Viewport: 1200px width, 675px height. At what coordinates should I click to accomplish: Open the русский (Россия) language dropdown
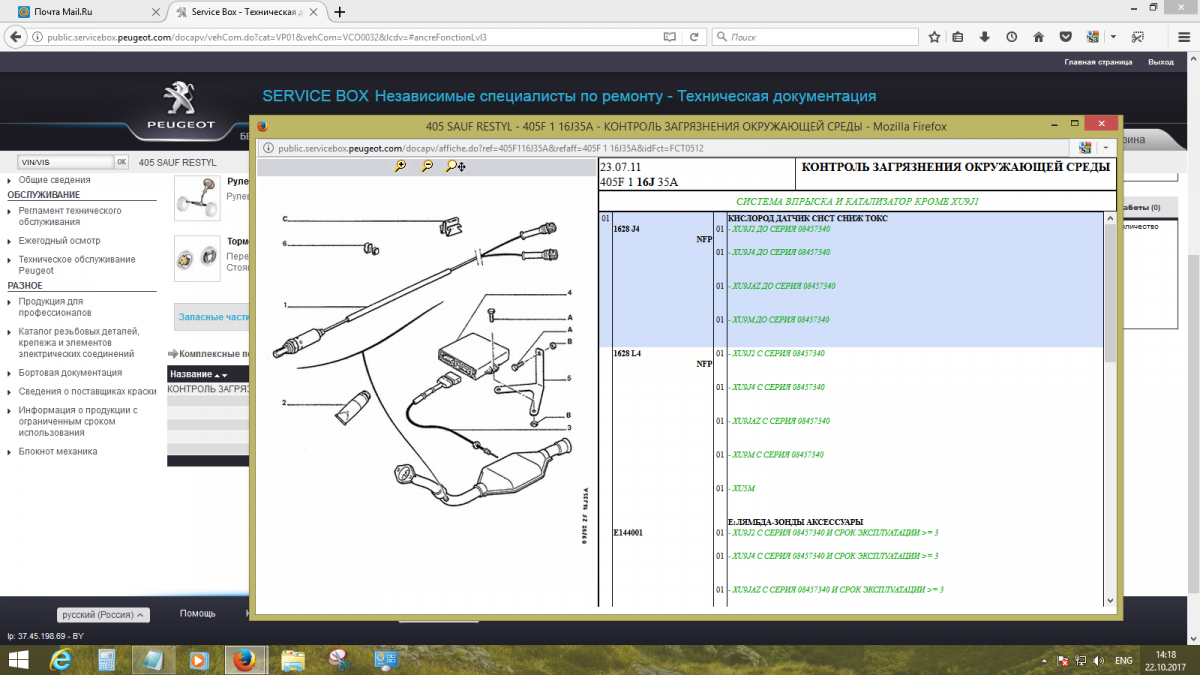[x=103, y=615]
